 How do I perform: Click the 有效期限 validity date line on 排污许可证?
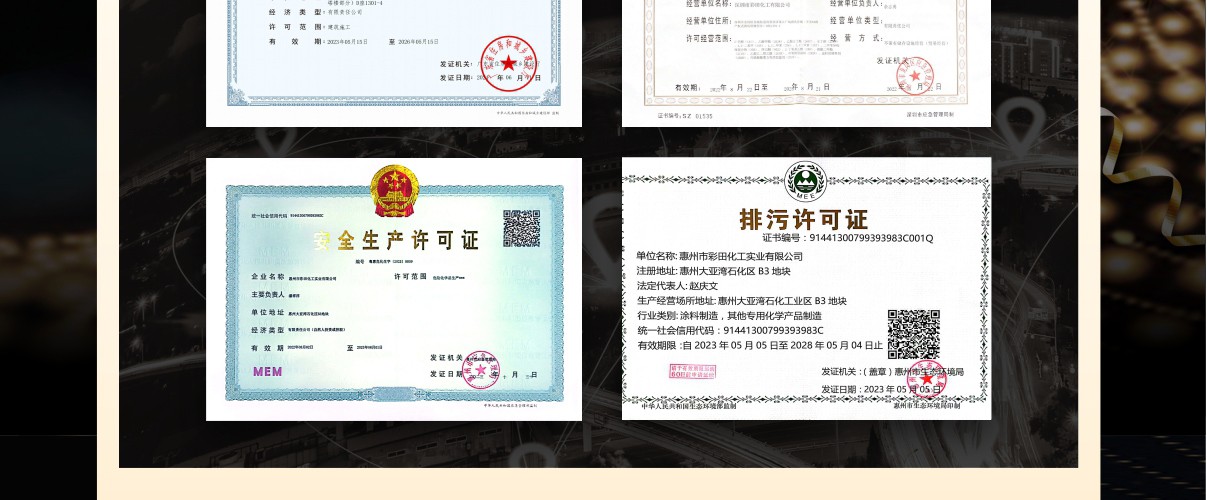[x=759, y=345]
